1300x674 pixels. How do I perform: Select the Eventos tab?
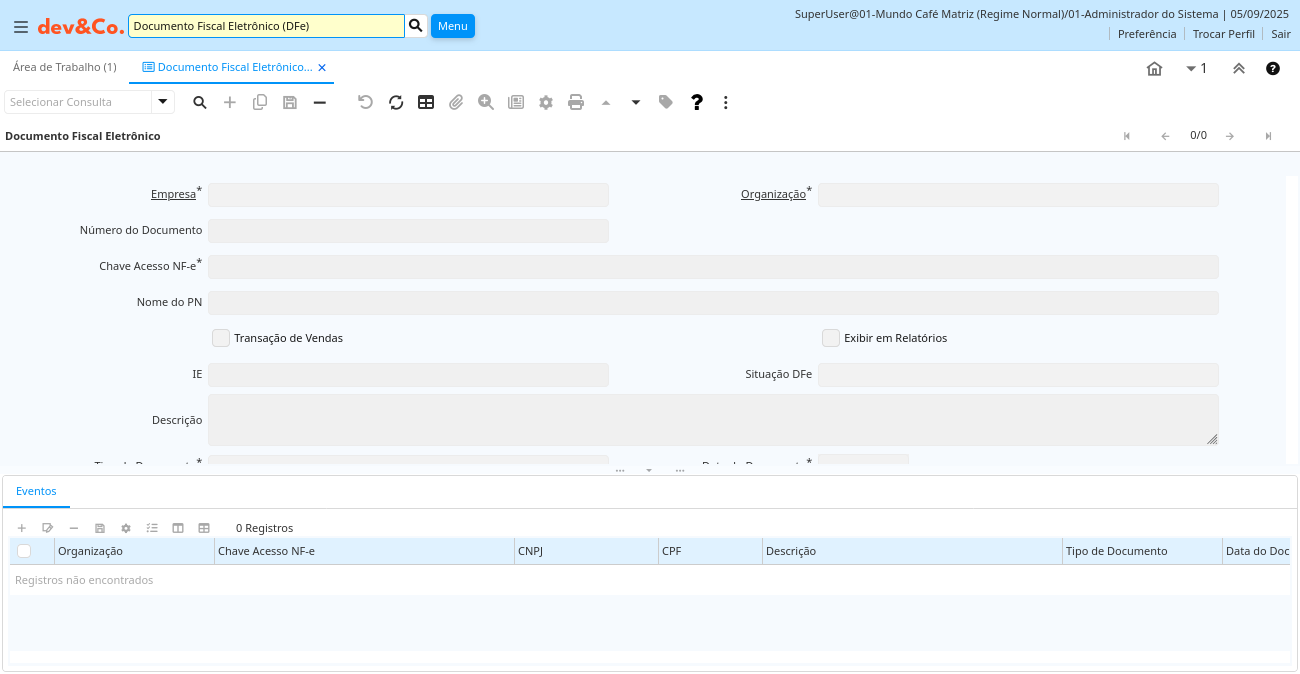coord(36,491)
